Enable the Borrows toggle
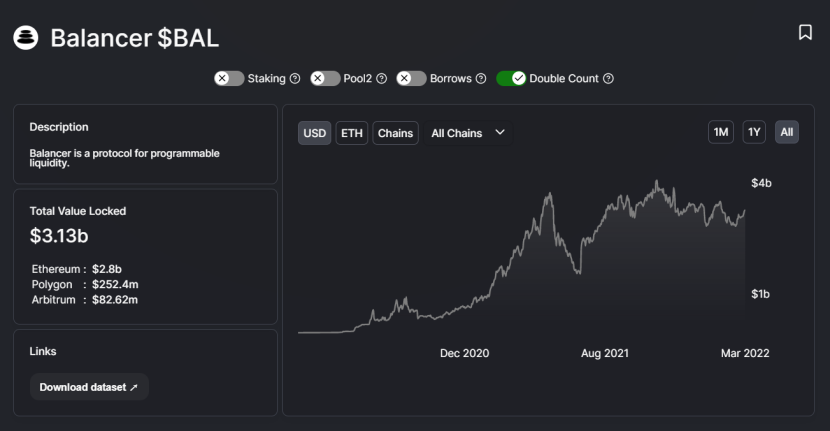 point(411,78)
